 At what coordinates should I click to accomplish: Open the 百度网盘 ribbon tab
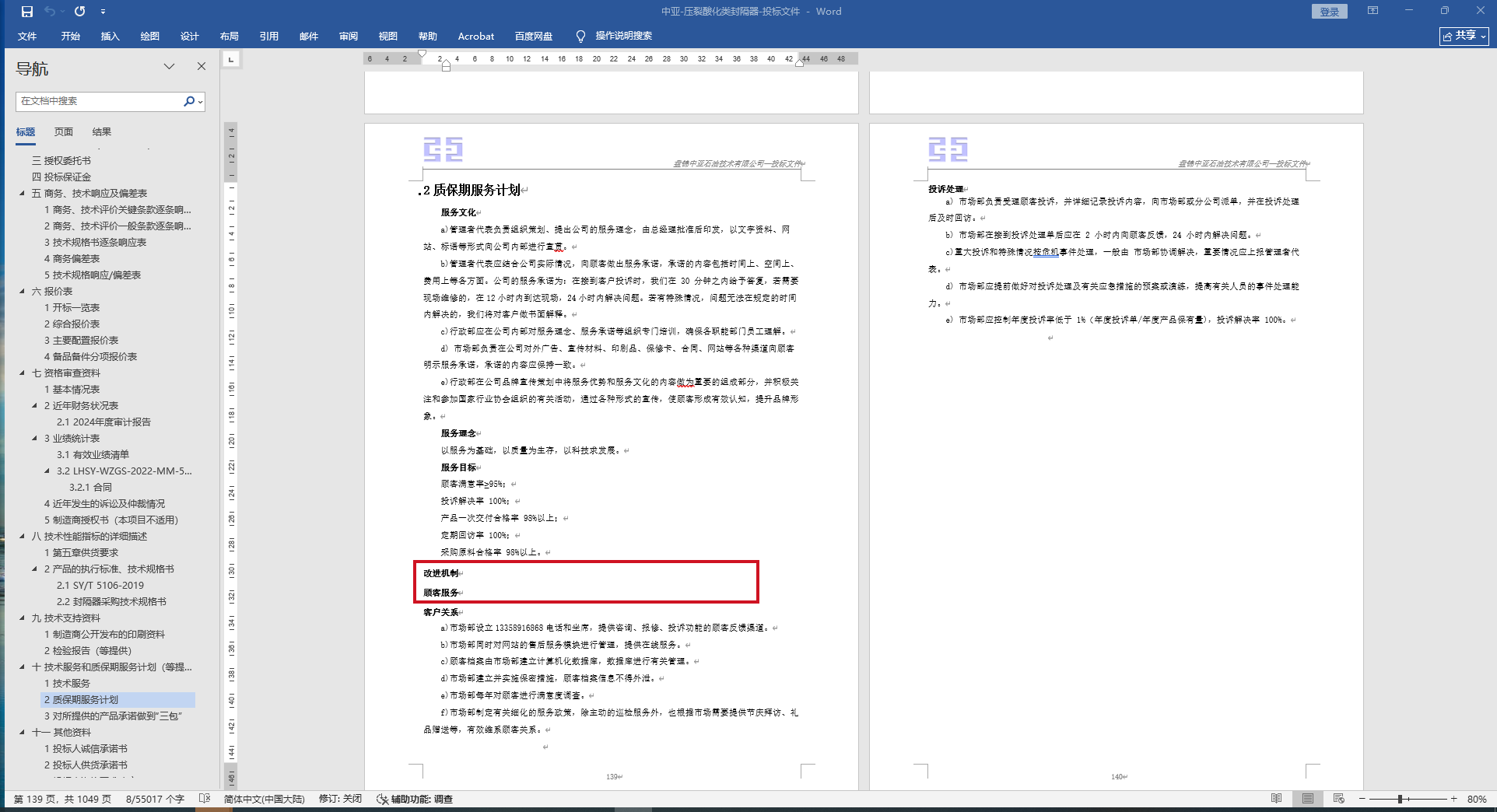coord(534,36)
